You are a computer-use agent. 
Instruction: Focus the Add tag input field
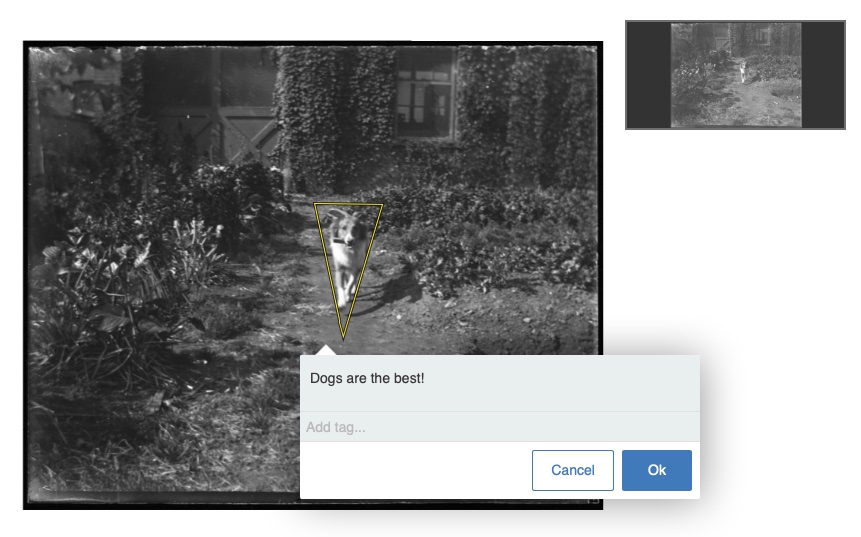[498, 427]
